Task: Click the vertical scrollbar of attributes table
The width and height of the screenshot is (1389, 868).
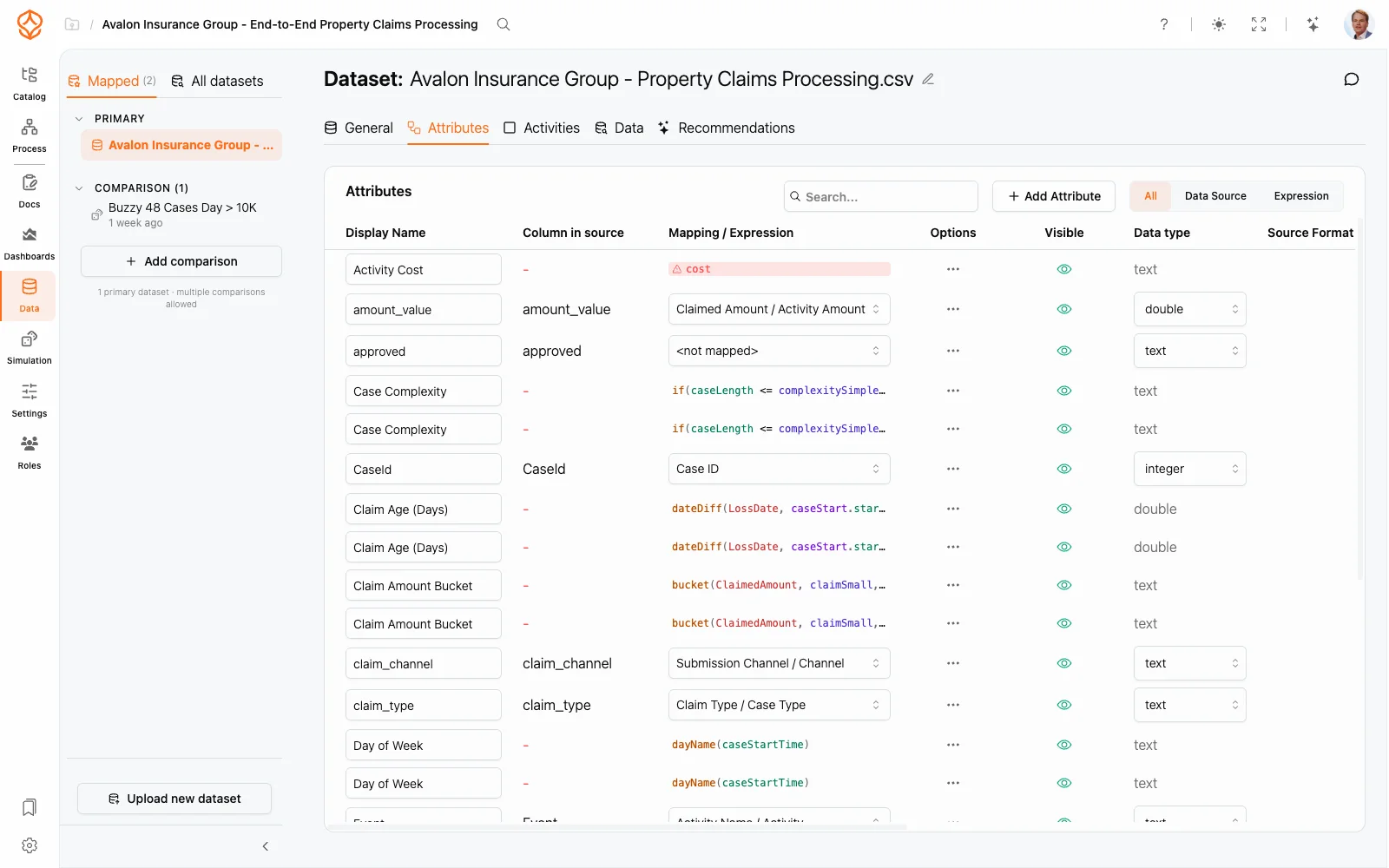Action: click(1359, 399)
